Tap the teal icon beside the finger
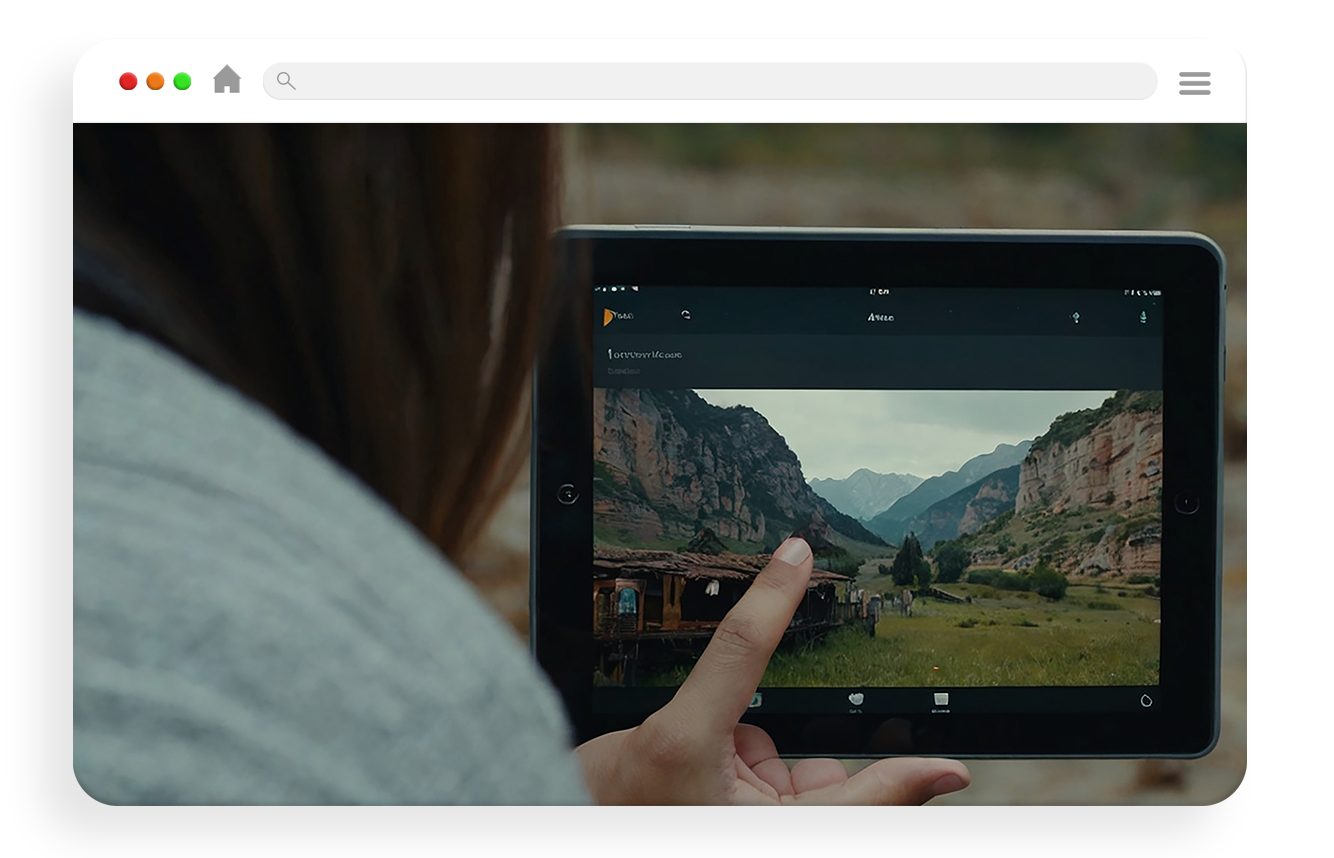This screenshot has height=858, width=1334. click(753, 700)
